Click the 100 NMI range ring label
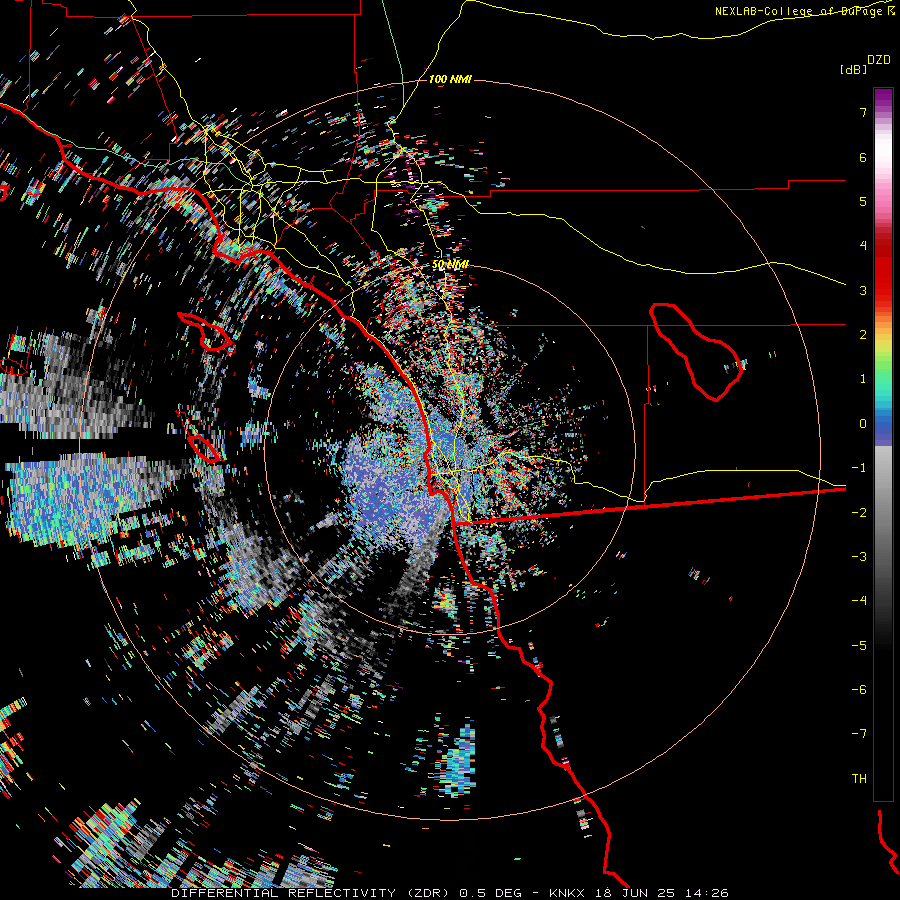The height and width of the screenshot is (900, 900). (x=450, y=79)
